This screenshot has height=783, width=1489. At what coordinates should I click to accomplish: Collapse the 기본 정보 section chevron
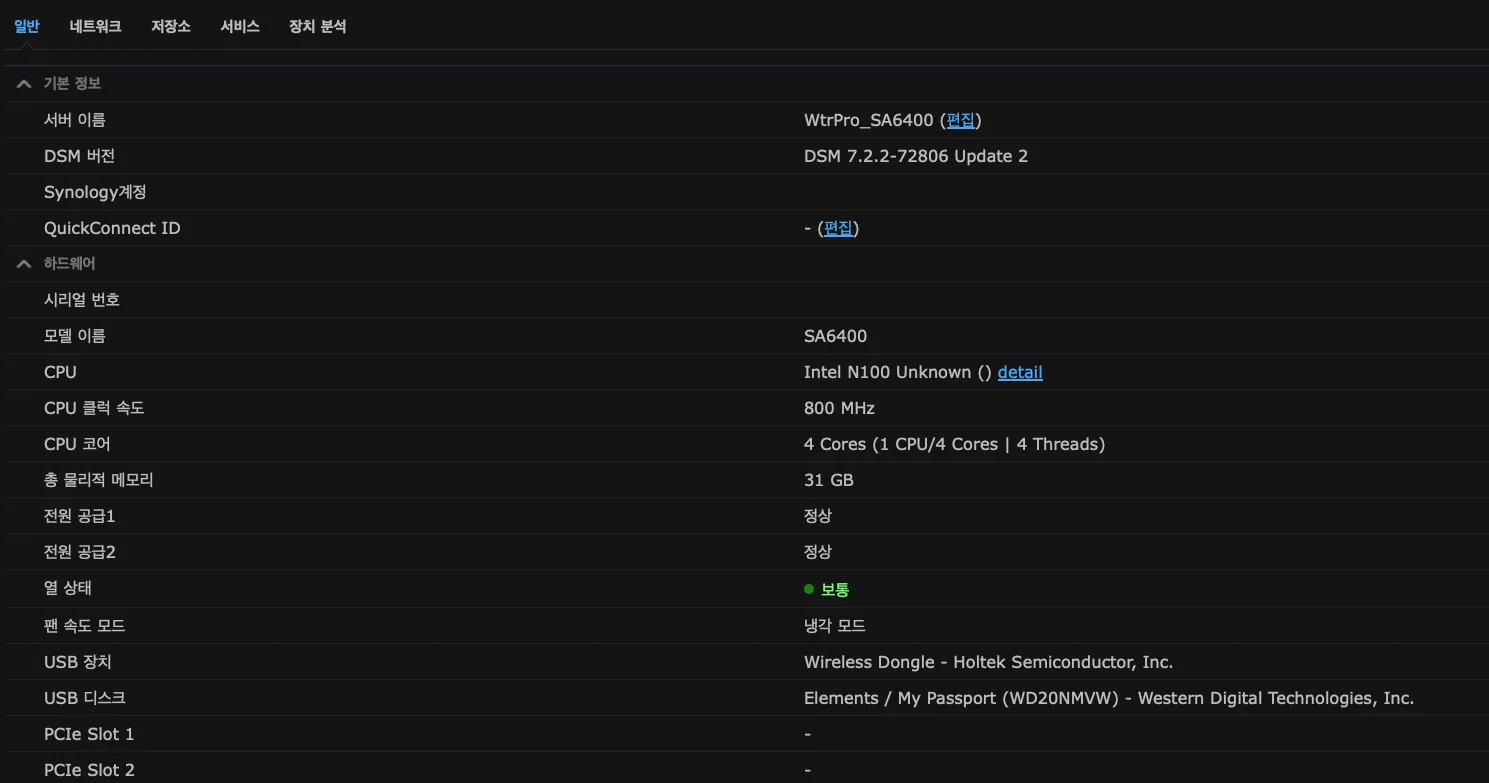[24, 84]
